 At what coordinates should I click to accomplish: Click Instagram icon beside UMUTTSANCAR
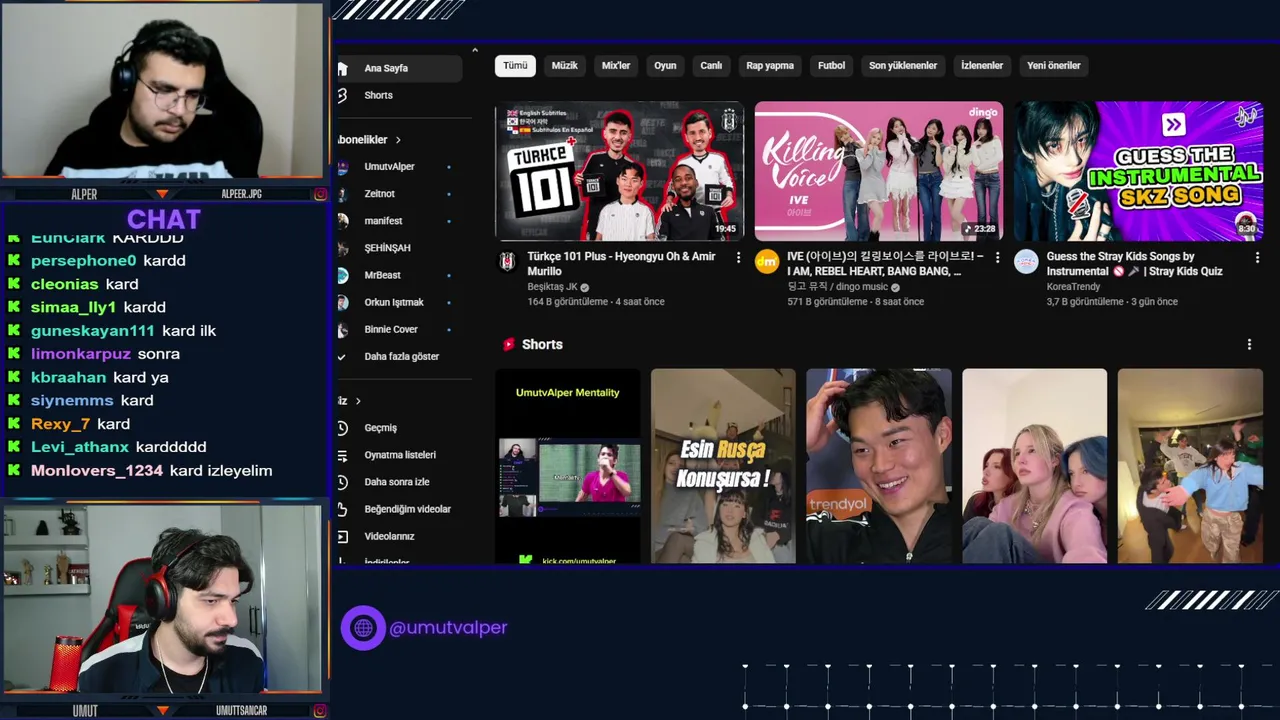tap(320, 711)
